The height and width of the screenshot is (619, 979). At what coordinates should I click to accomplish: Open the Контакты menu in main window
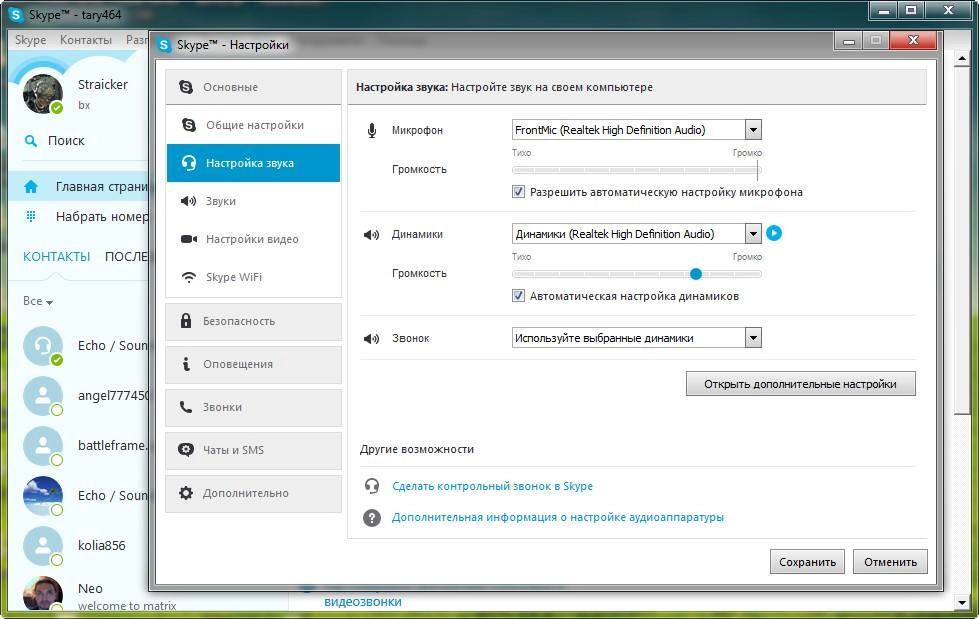[x=86, y=40]
